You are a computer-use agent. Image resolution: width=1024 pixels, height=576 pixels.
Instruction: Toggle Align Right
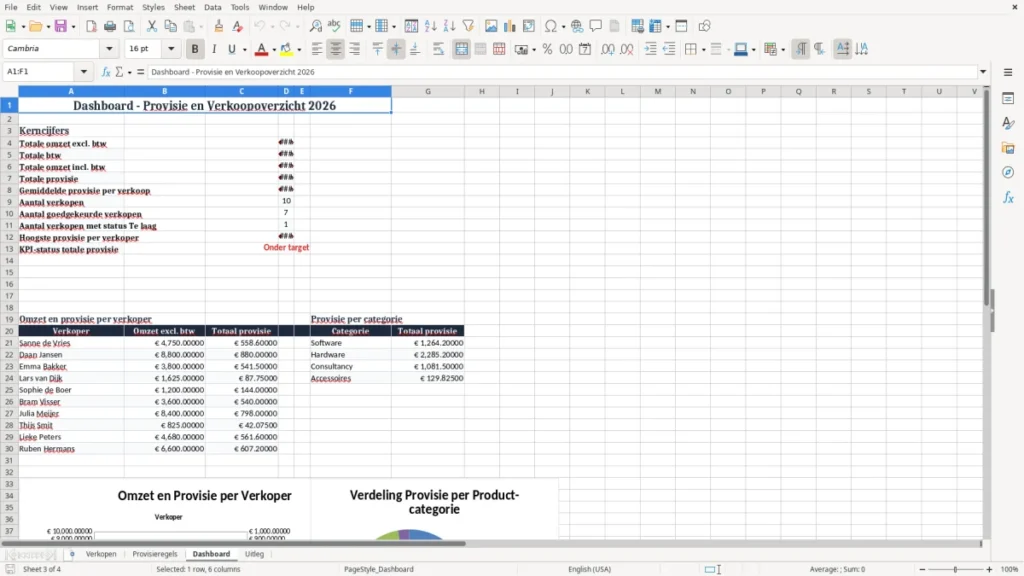pyautogui.click(x=355, y=49)
